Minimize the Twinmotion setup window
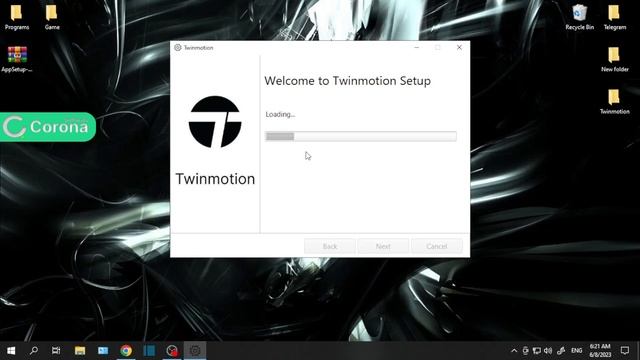This screenshot has width=640, height=360. tap(416, 47)
